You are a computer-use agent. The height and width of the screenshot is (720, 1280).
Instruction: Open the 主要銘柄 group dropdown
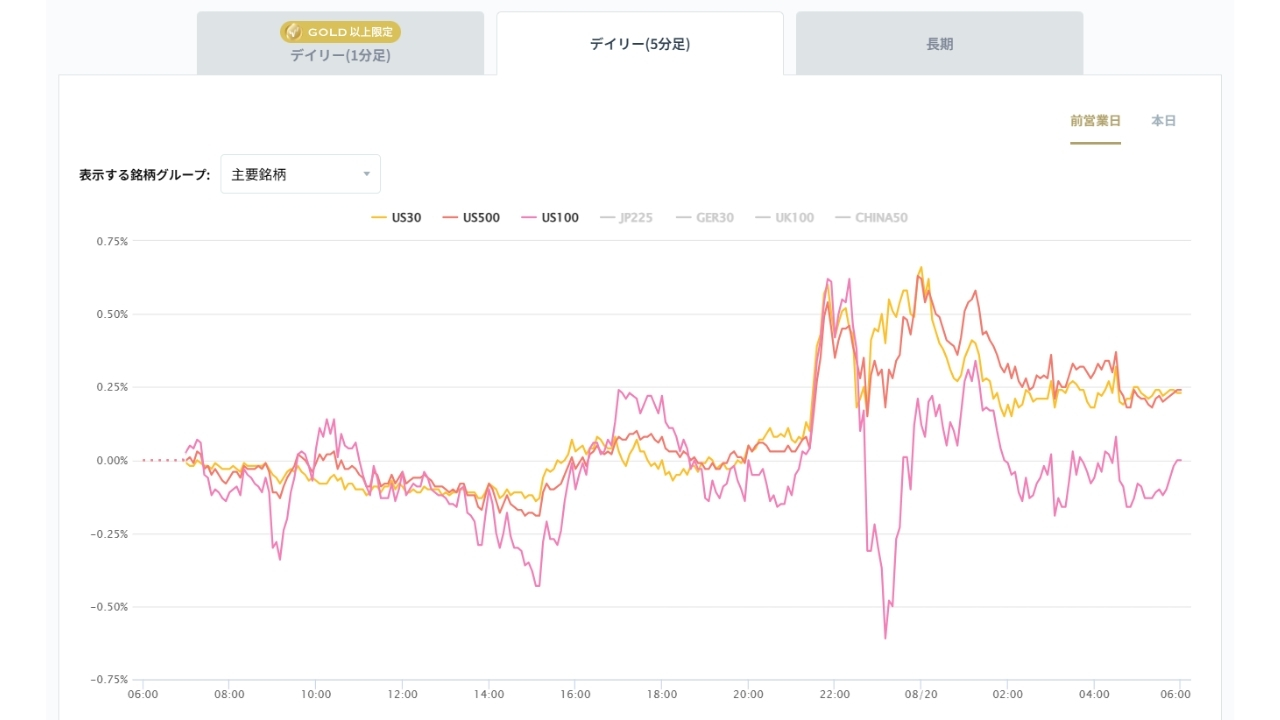[x=300, y=174]
